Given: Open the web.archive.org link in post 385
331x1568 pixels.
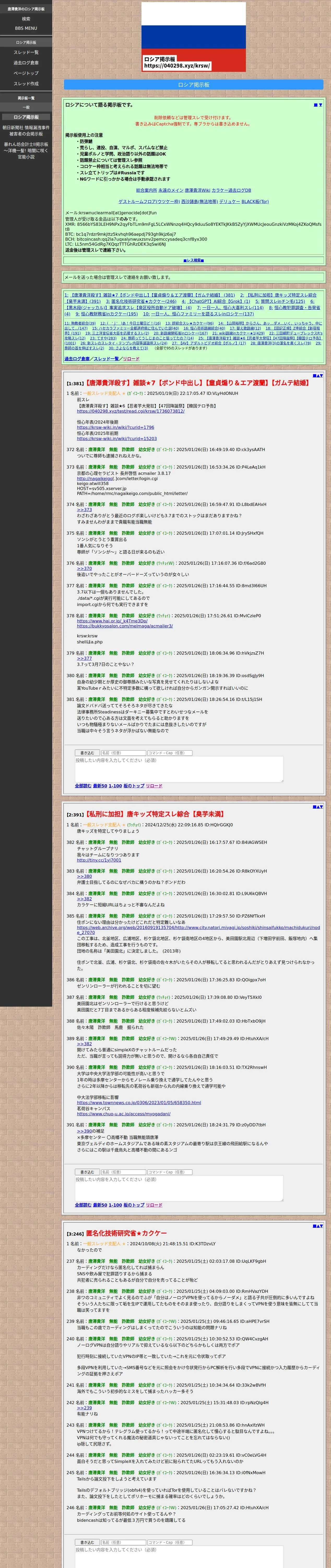Looking at the screenshot, I should (x=198, y=930).
